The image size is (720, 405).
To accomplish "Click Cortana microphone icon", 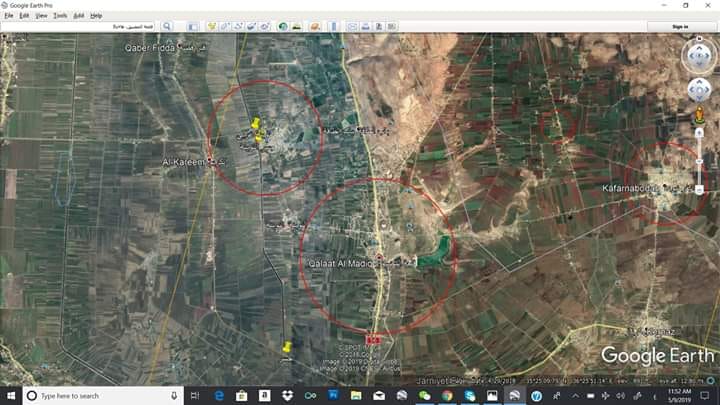I will coord(174,396).
